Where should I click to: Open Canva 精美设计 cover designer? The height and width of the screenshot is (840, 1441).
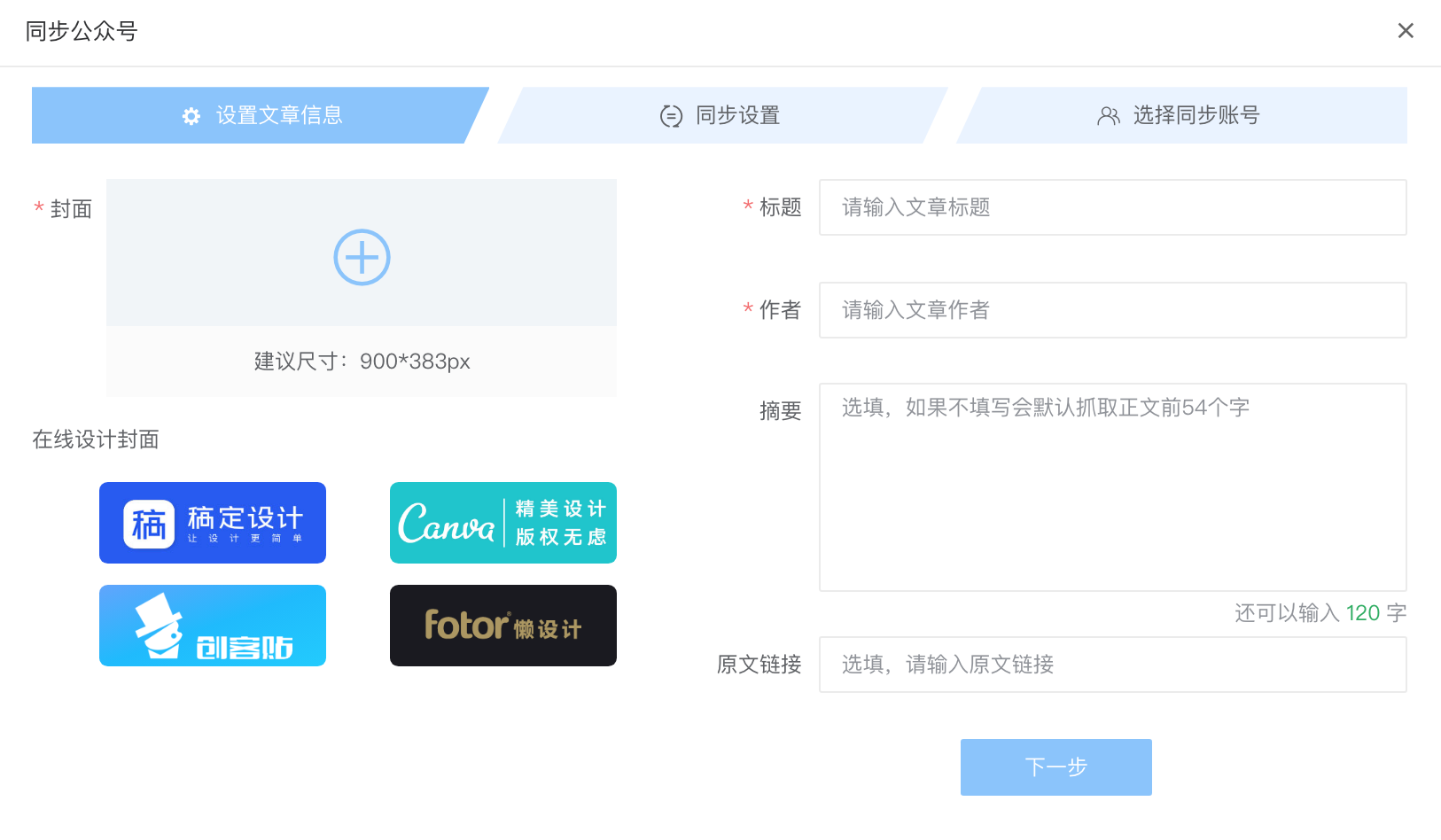[x=503, y=523]
